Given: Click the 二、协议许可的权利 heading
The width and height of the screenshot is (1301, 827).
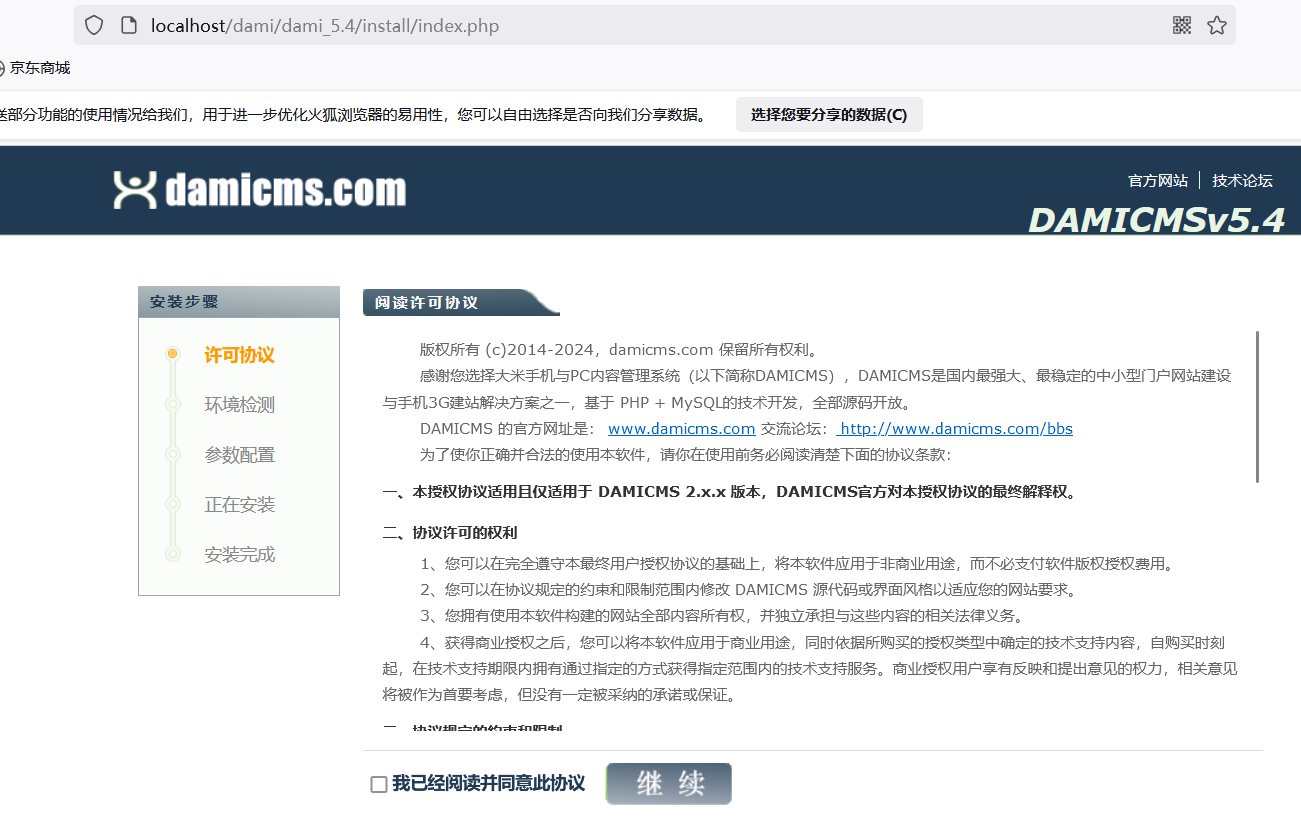Looking at the screenshot, I should (x=450, y=532).
